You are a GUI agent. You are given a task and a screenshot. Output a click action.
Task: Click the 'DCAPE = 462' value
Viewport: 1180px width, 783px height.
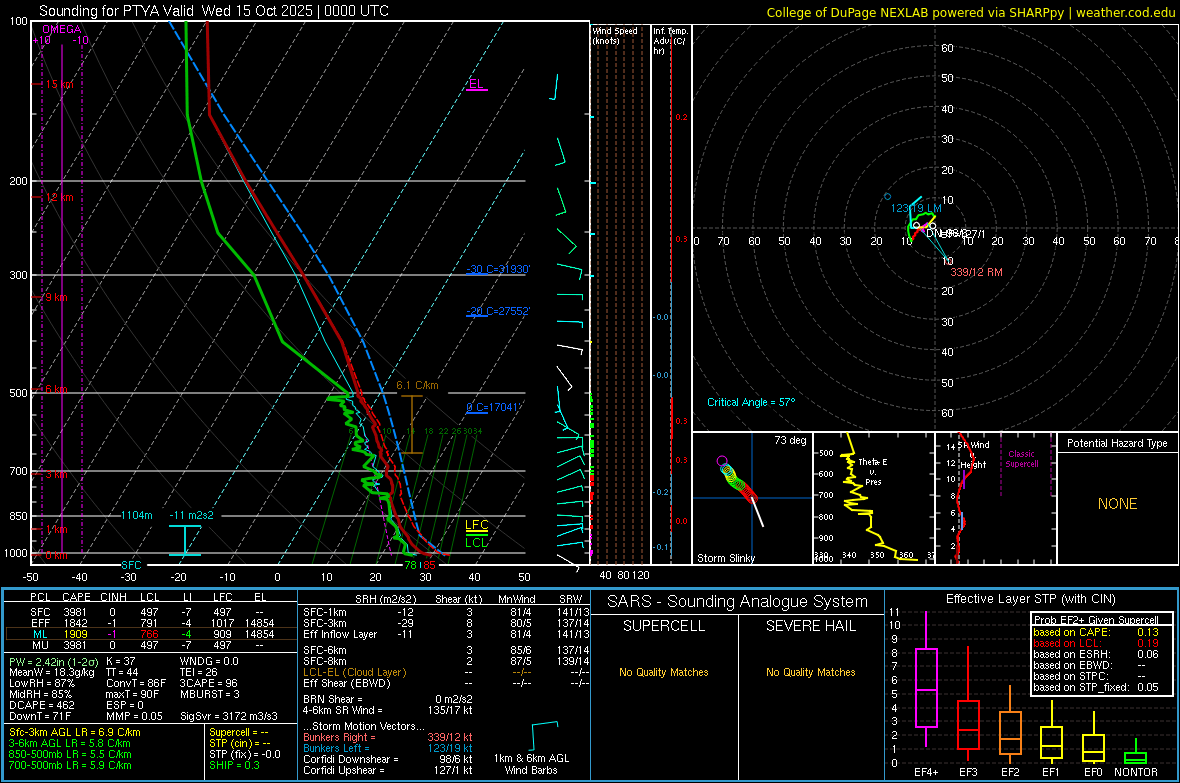pos(41,705)
